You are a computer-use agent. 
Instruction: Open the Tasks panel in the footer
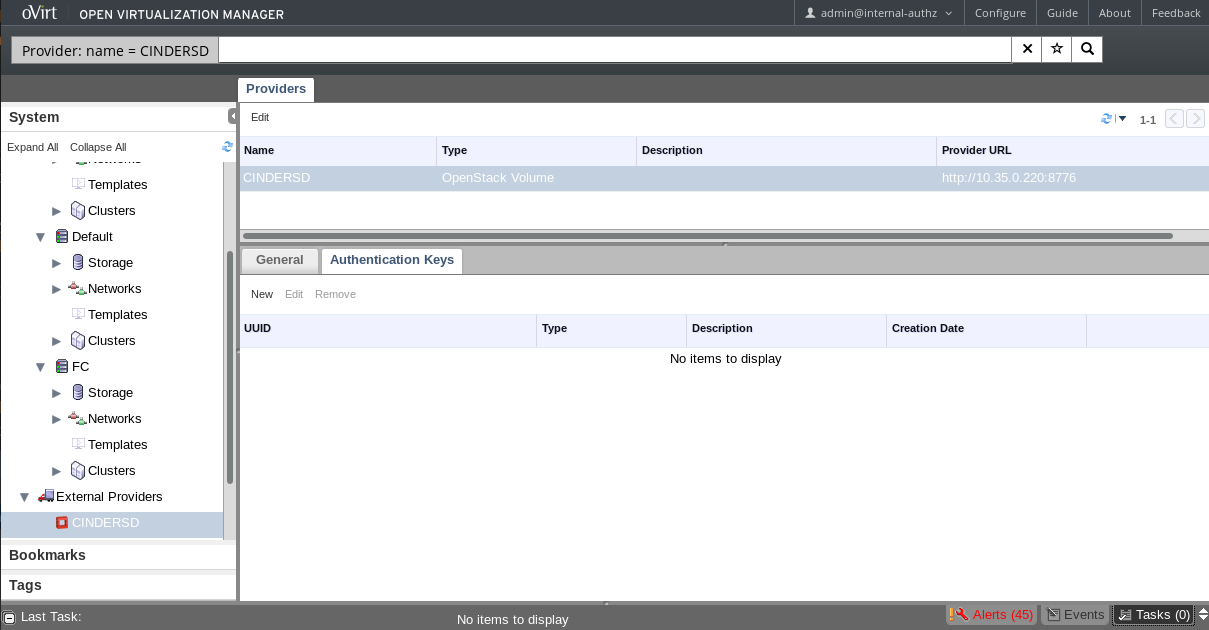tap(1154, 615)
